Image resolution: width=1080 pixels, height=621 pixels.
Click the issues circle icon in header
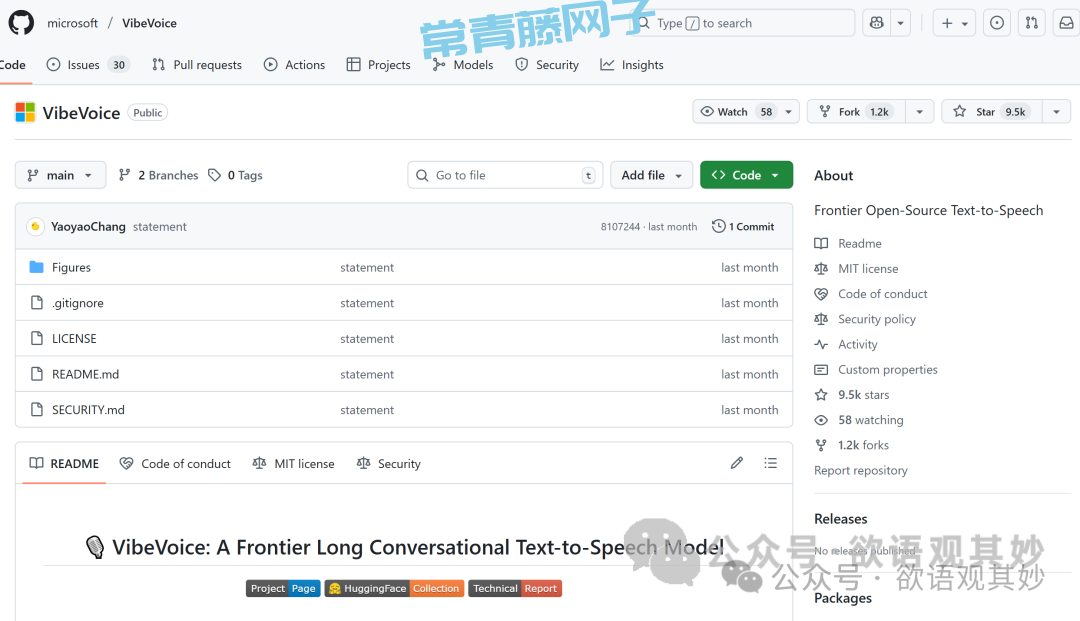[x=997, y=23]
